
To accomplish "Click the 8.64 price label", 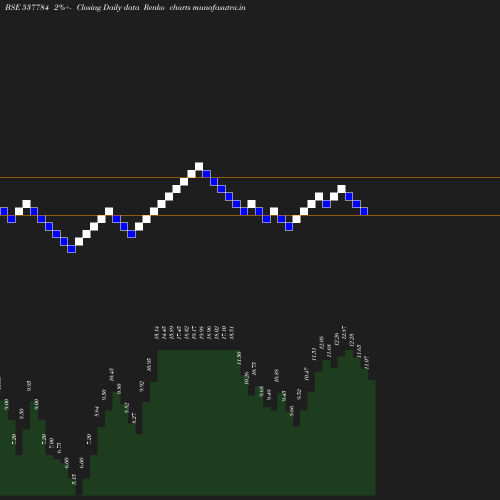I will click(97, 411).
